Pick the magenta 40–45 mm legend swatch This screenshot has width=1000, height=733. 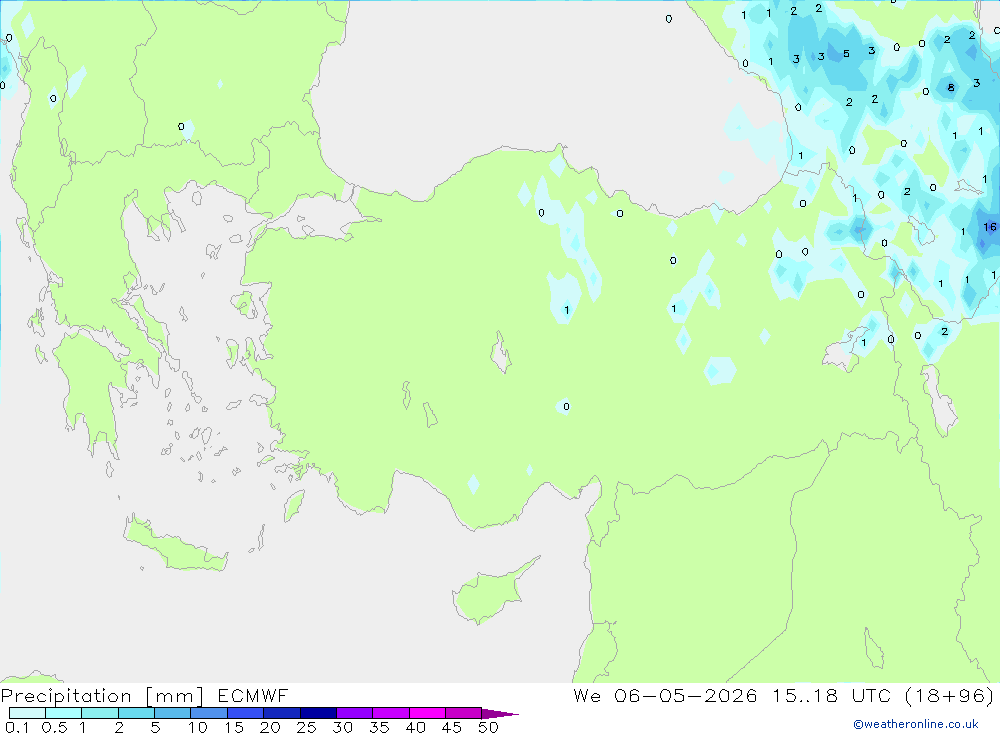pos(427,713)
